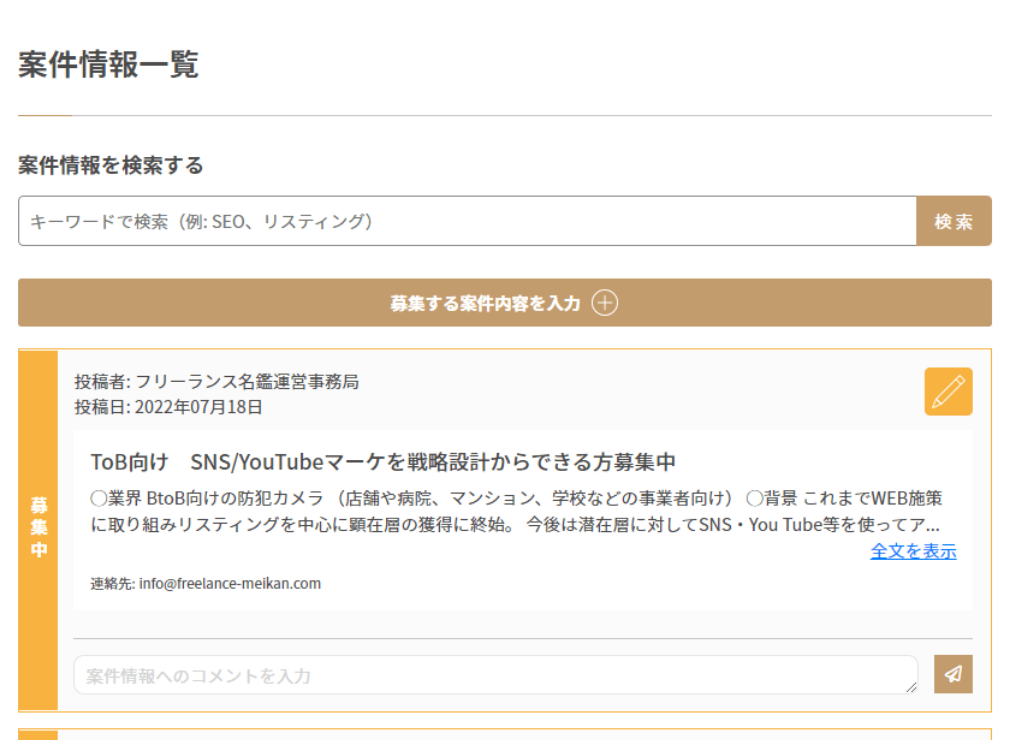Send comment with the paper plane icon
This screenshot has width=1016, height=740.
tap(953, 674)
